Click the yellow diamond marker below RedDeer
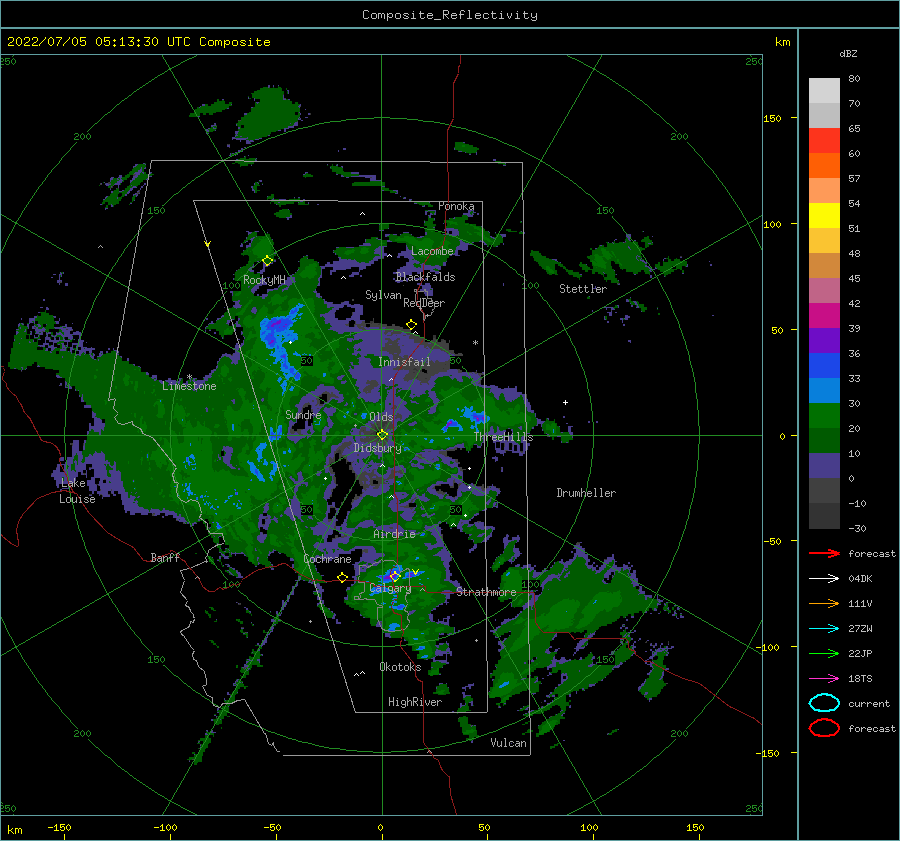900x841 pixels. click(x=411, y=325)
